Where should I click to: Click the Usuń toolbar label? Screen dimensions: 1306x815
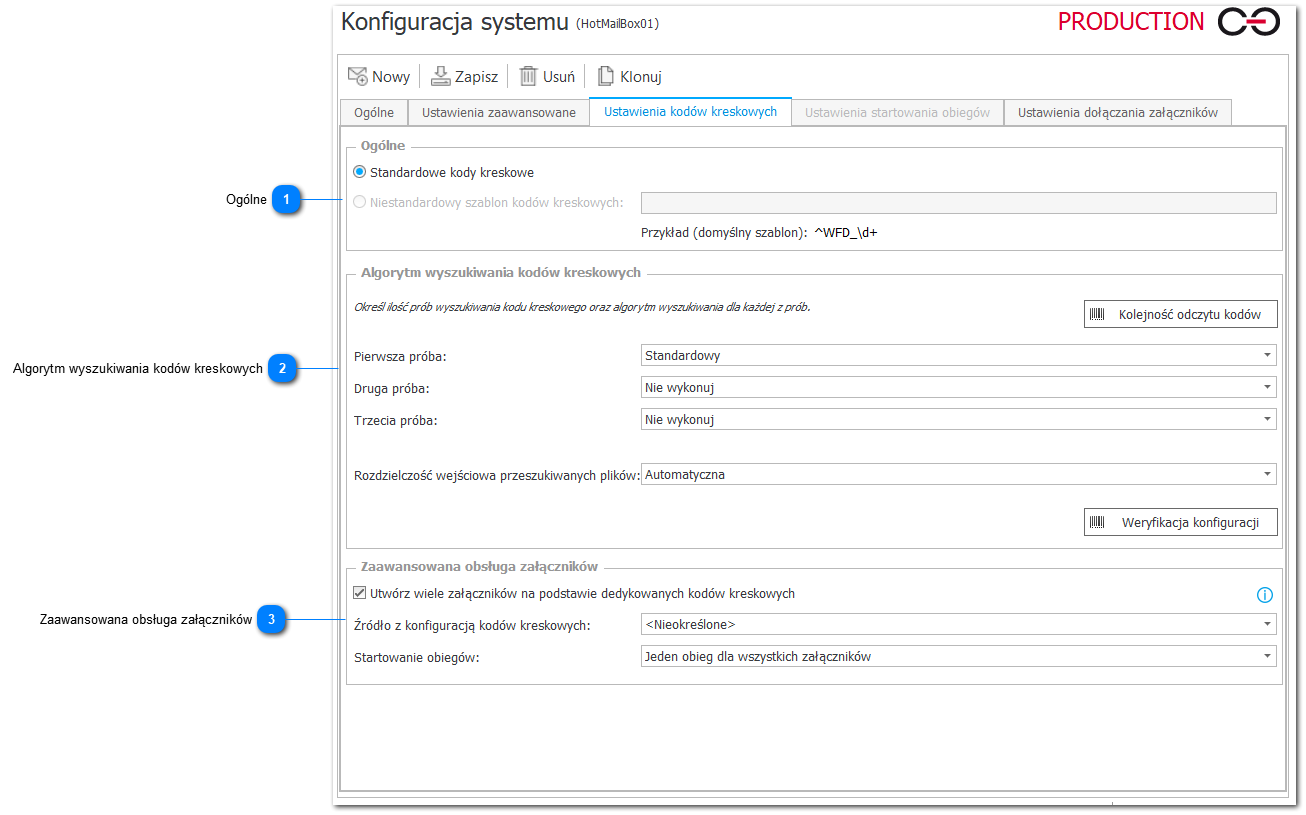pos(559,77)
